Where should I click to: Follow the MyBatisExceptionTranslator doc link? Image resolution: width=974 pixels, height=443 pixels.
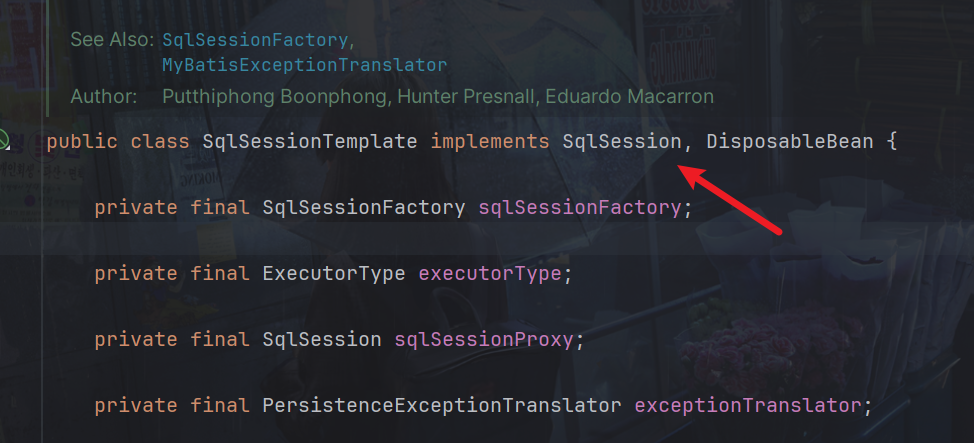click(304, 65)
